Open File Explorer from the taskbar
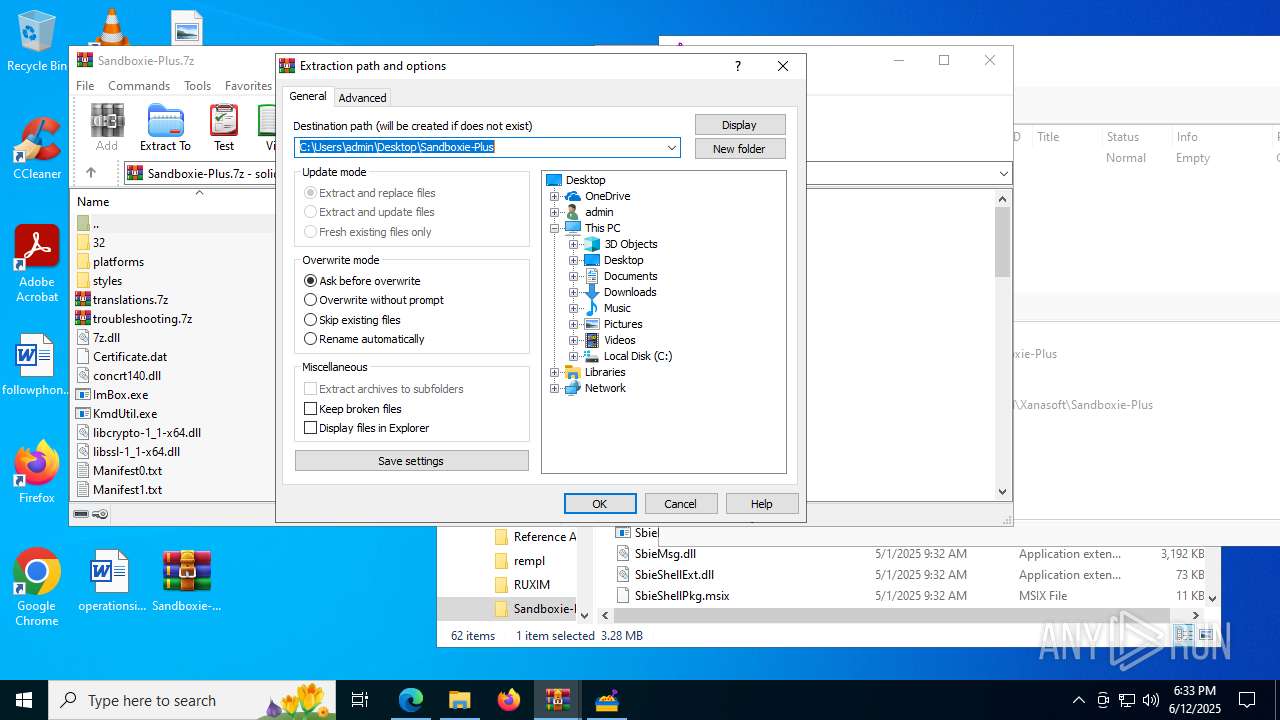 [459, 700]
